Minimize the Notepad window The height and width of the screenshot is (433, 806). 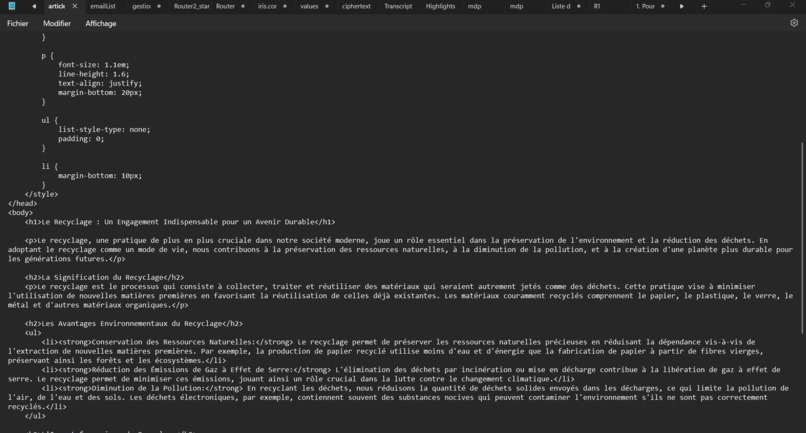(x=743, y=5)
